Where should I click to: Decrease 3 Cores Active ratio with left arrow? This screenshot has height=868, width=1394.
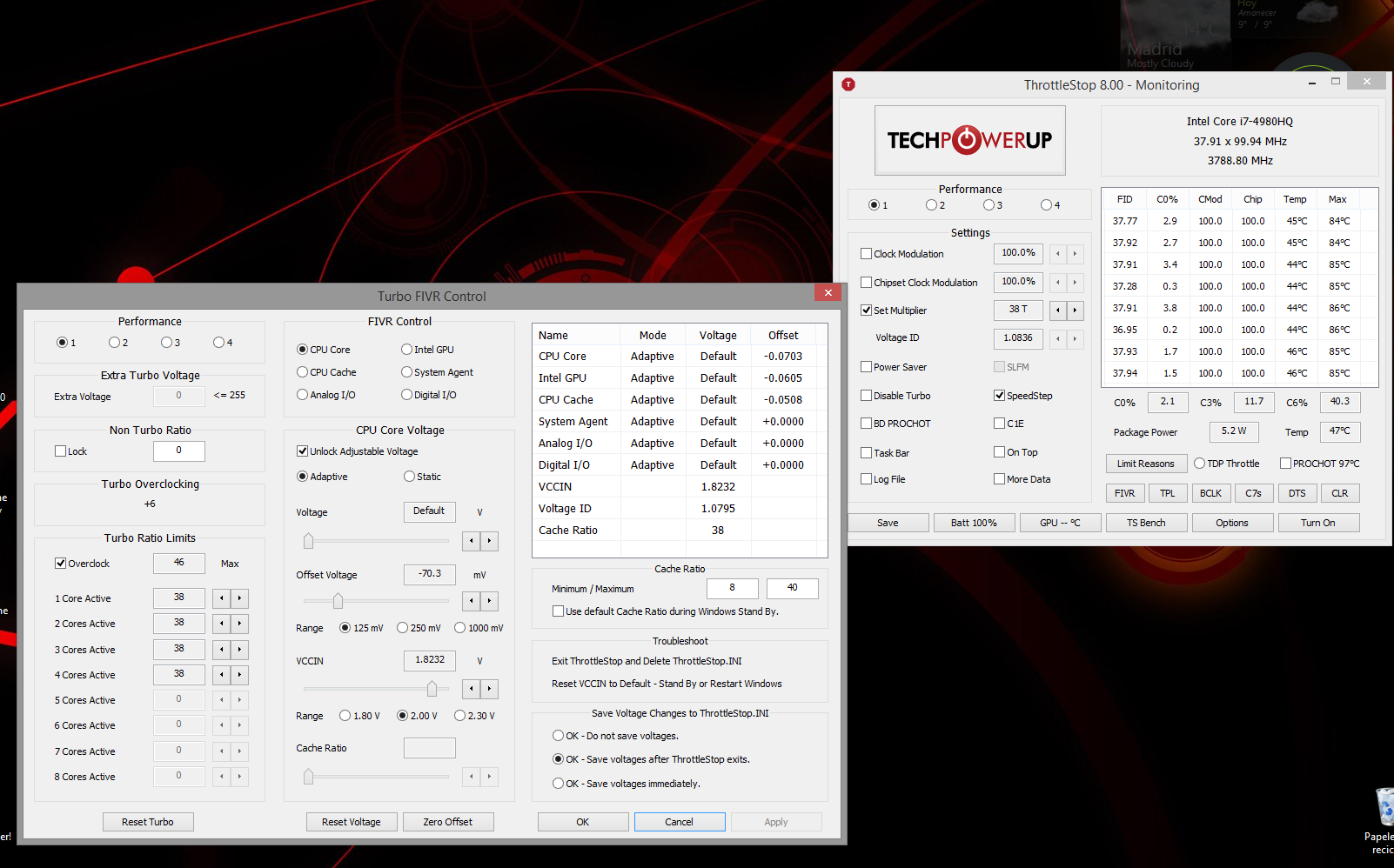[223, 650]
